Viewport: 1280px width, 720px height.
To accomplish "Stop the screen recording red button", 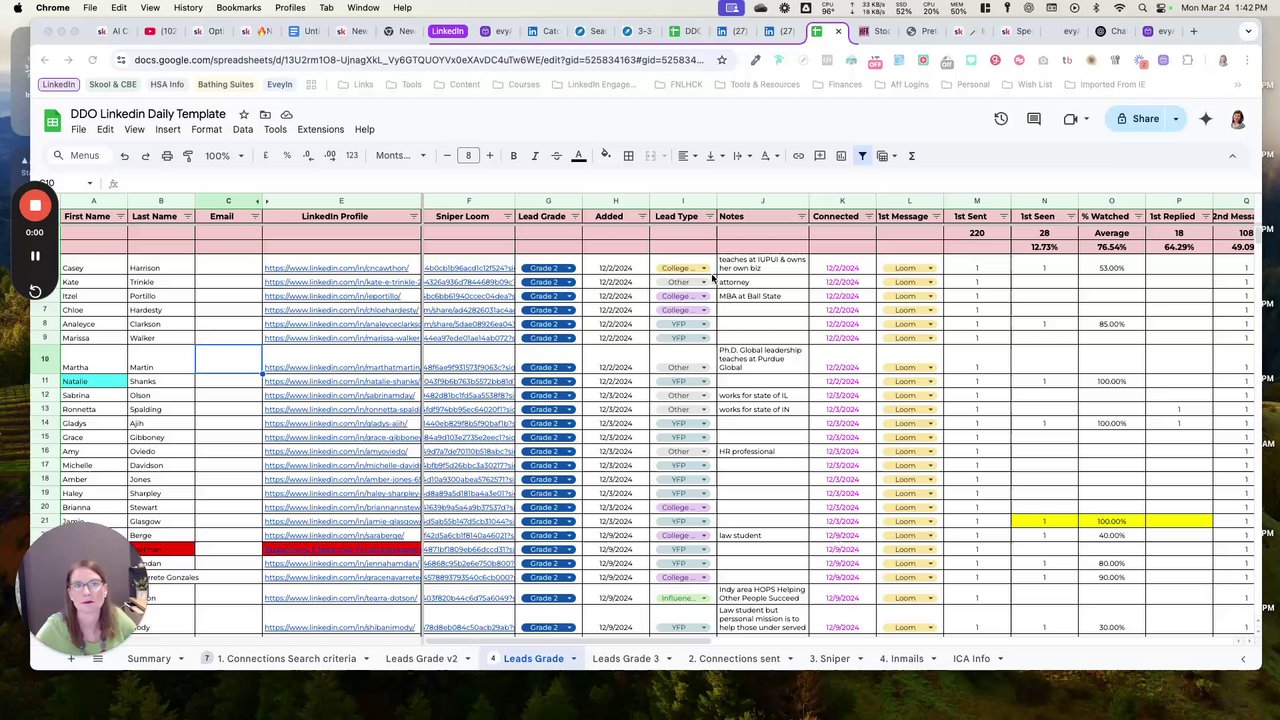I will (35, 206).
